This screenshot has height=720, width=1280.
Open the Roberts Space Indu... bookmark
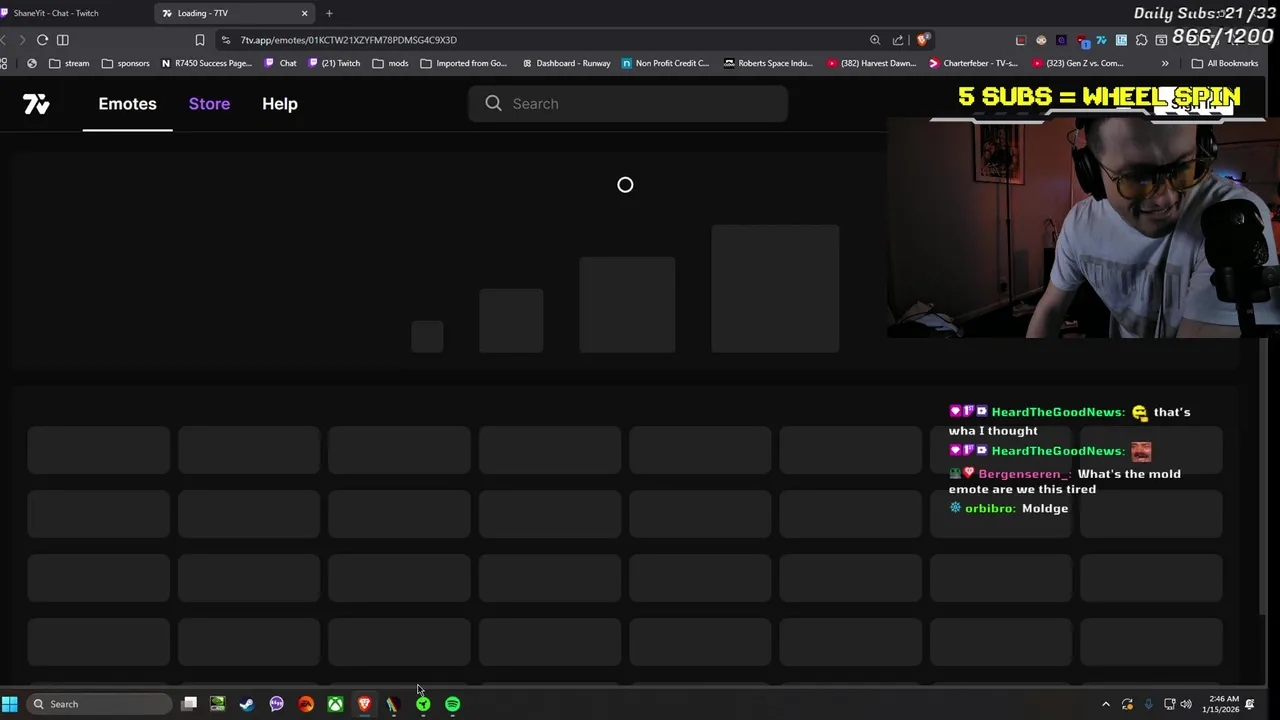click(768, 63)
